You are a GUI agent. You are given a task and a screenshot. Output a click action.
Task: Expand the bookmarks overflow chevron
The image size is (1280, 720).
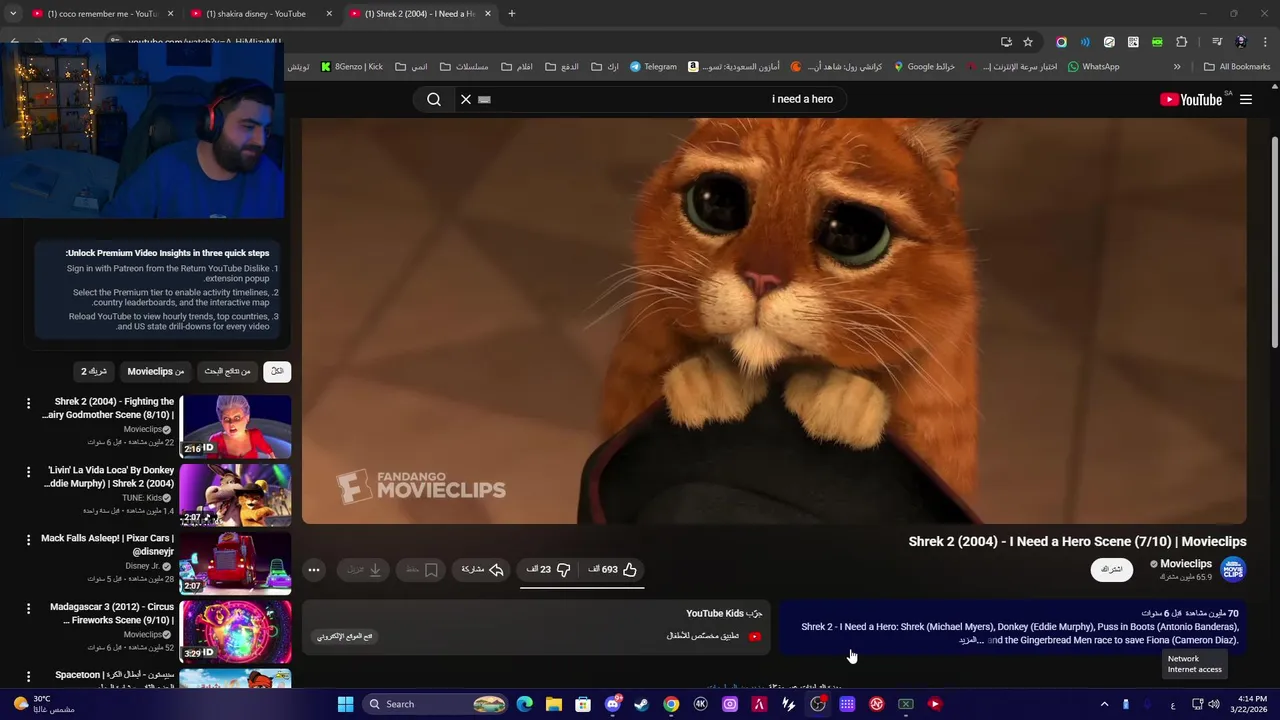point(1177,67)
